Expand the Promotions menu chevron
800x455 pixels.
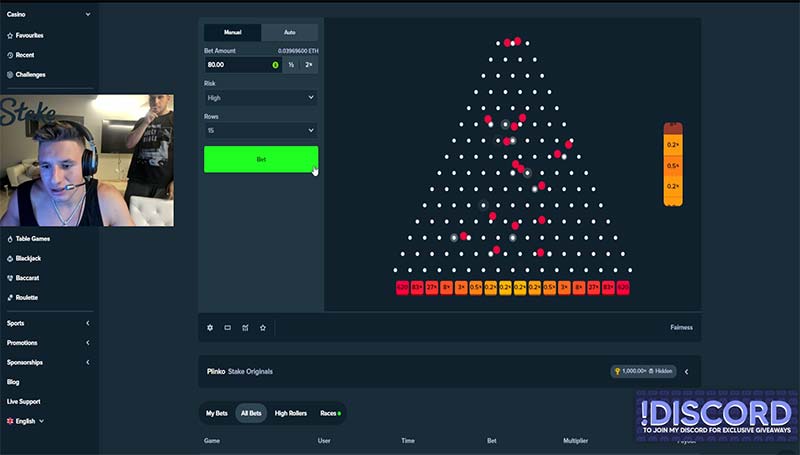click(x=88, y=343)
